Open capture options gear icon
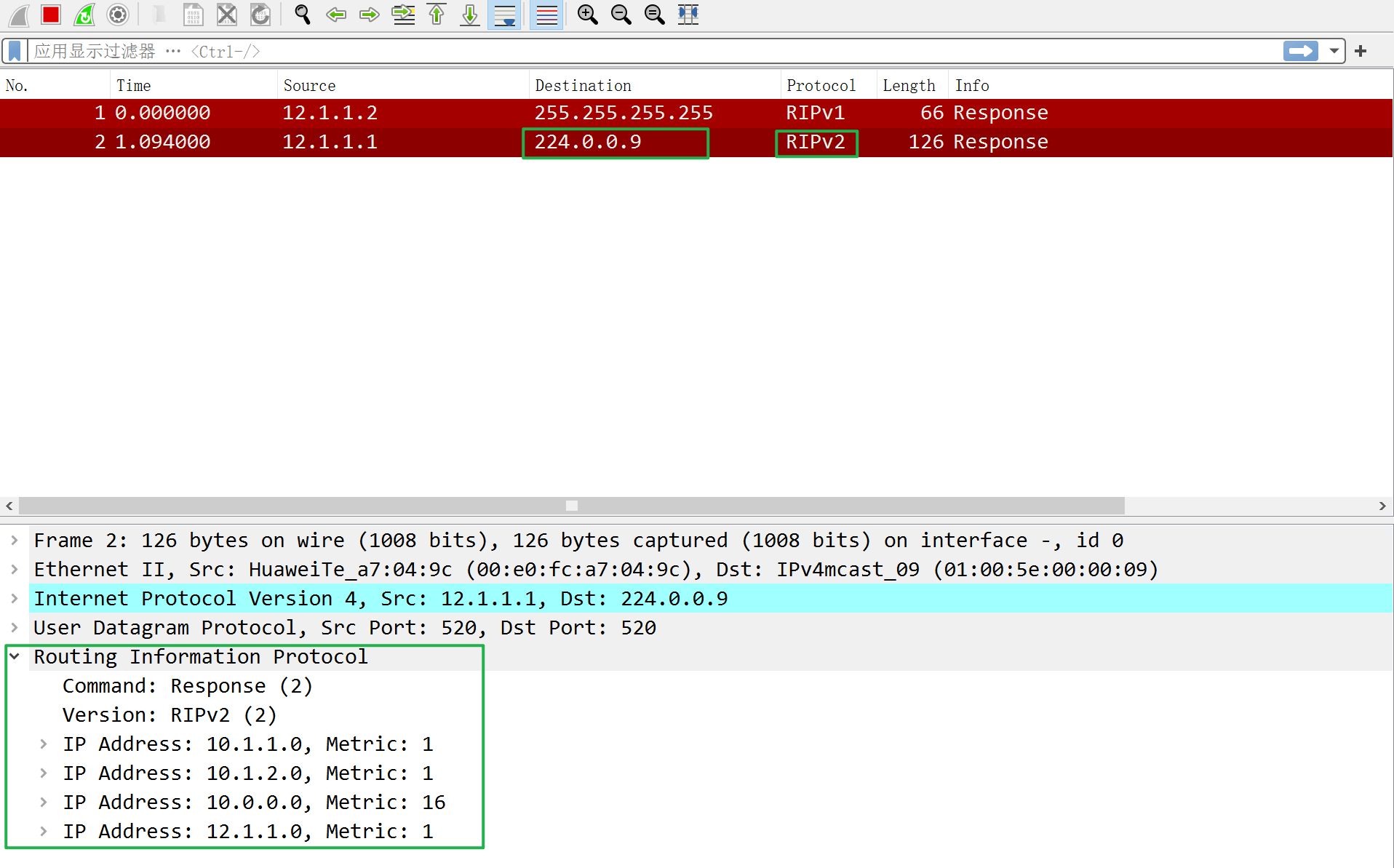Screen dimensions: 1394x868 point(118,15)
